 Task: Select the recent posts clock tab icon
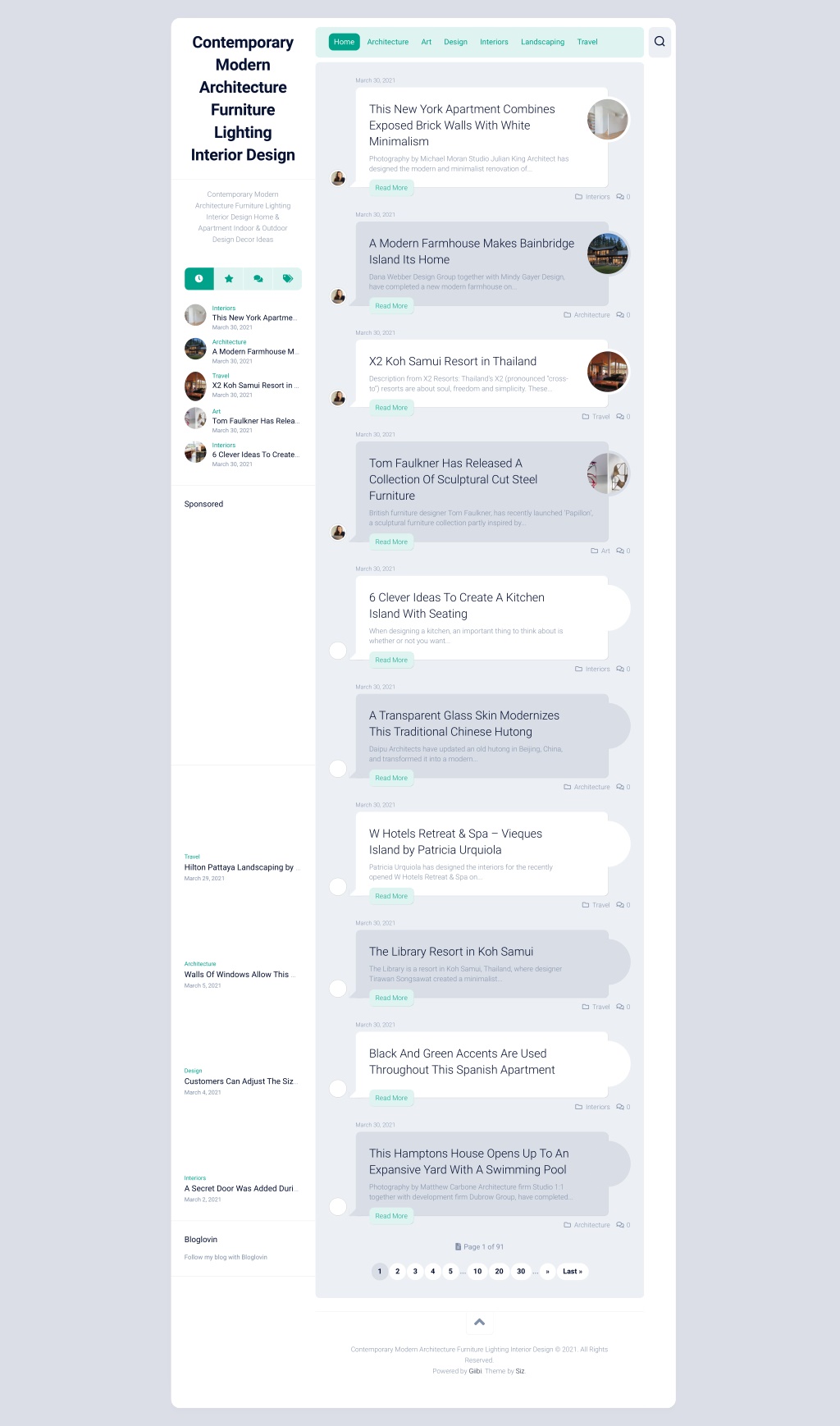tap(199, 279)
